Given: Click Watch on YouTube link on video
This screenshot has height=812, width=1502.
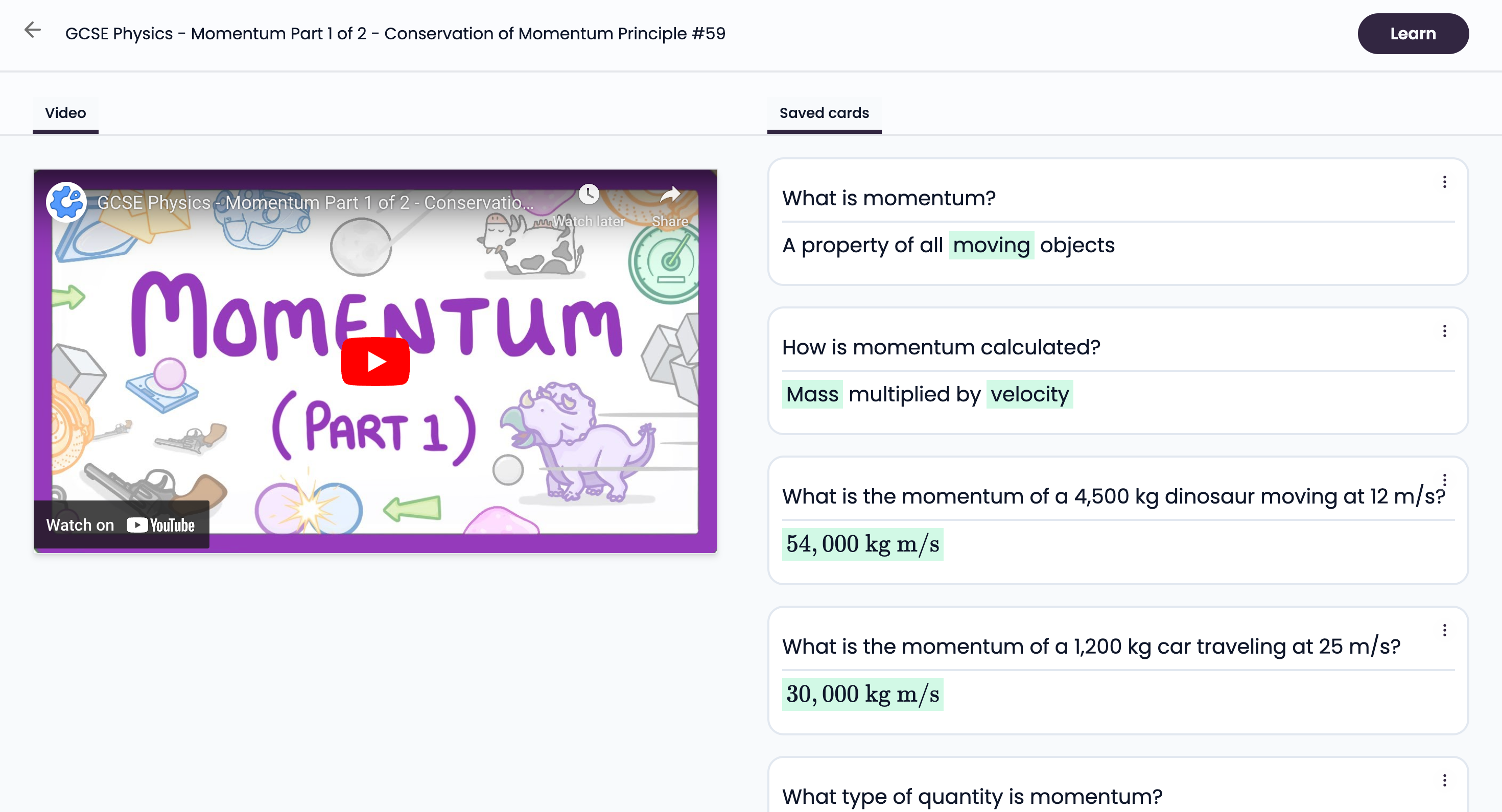Looking at the screenshot, I should [x=121, y=522].
